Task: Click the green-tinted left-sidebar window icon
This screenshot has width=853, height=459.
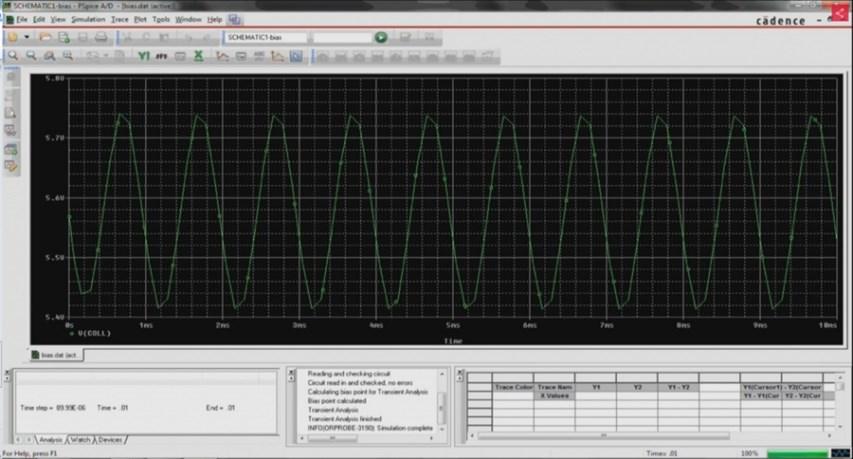Action: point(11,150)
